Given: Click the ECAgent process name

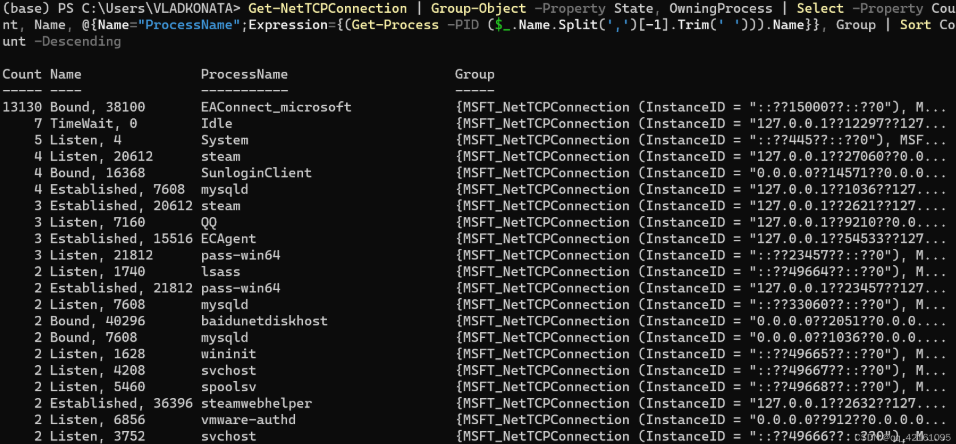Looking at the screenshot, I should click(x=229, y=239).
